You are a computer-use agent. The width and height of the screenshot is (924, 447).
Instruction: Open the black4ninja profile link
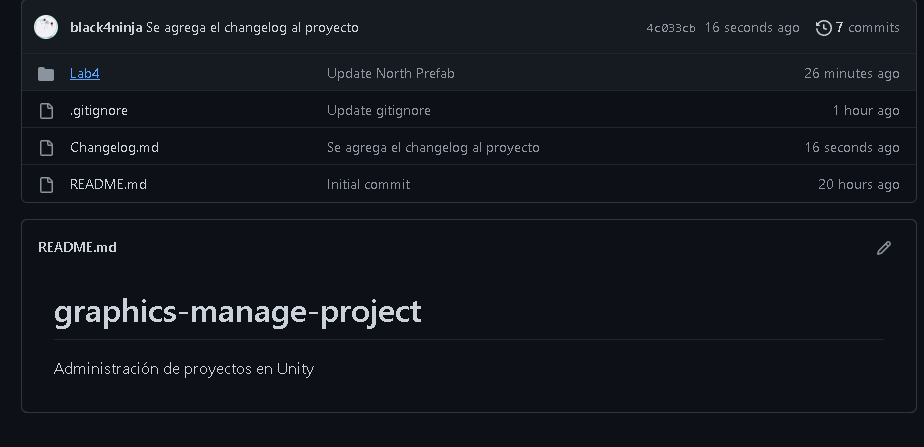(106, 28)
